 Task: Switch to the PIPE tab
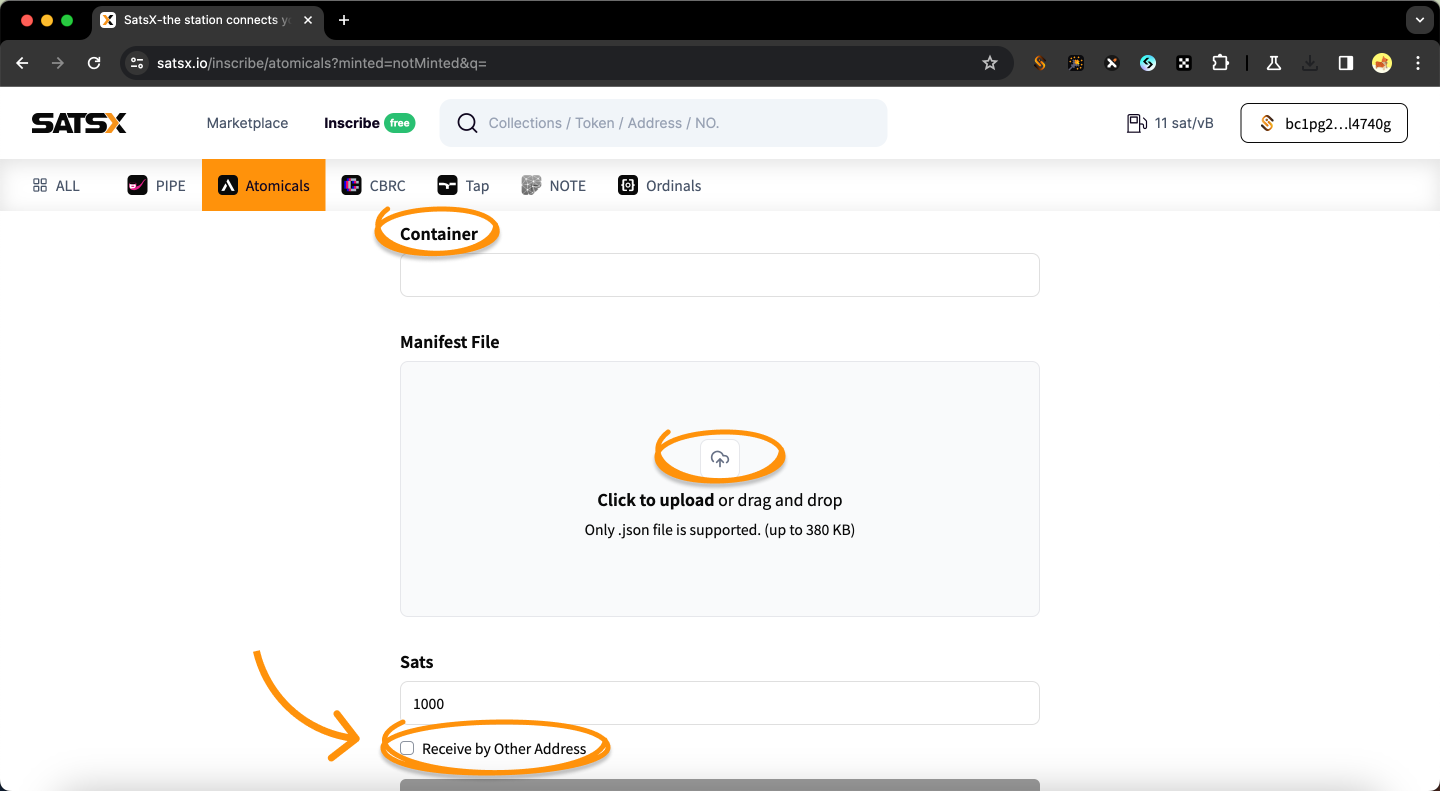157,185
